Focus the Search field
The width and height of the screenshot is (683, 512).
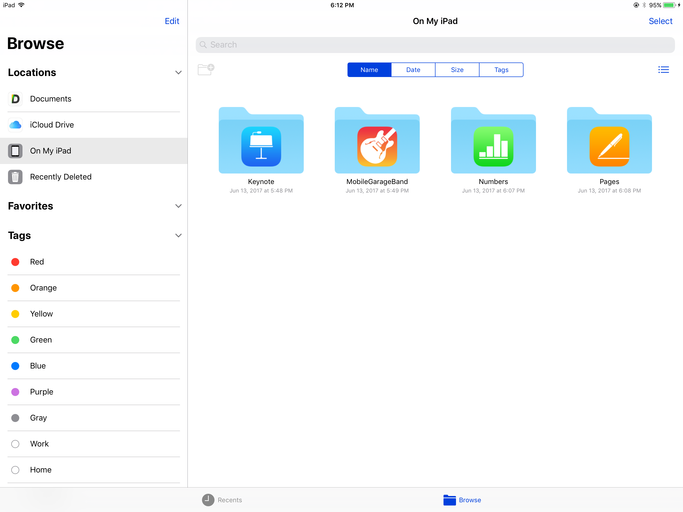pos(435,45)
